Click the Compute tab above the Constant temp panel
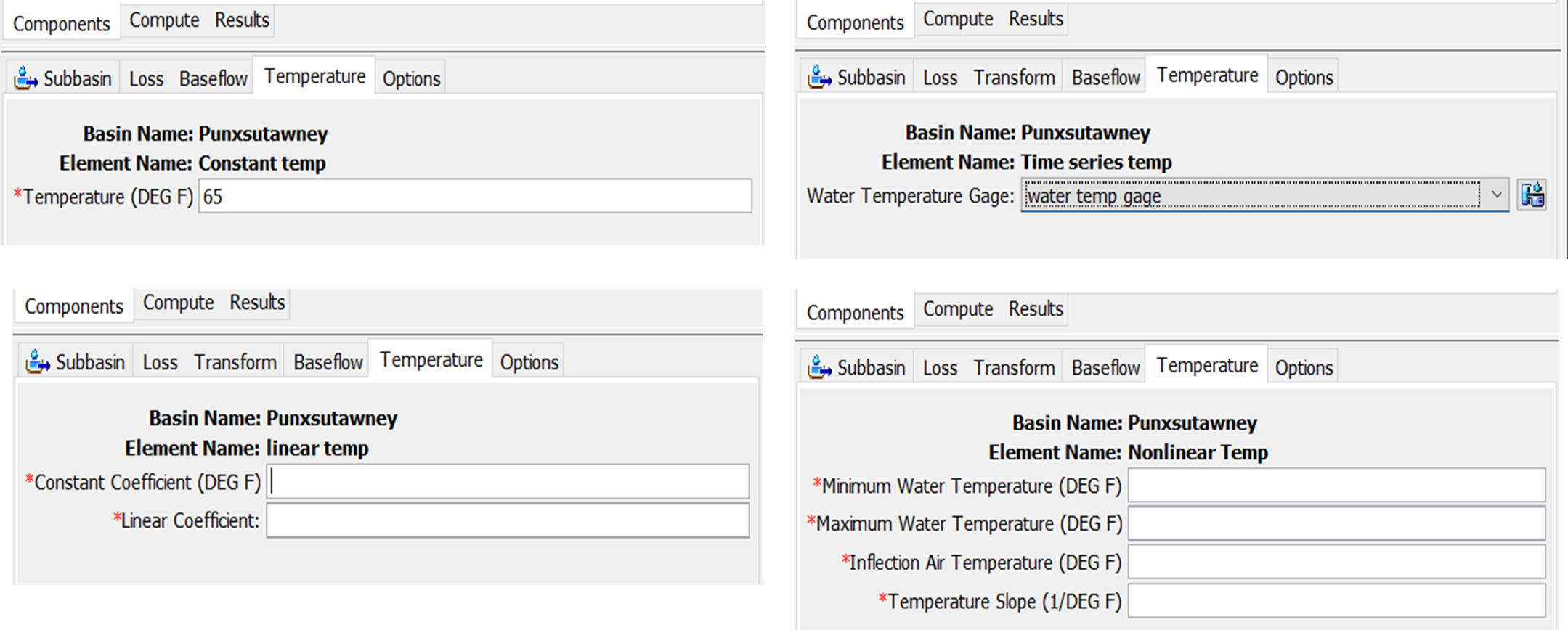This screenshot has height=630, width=1568. (164, 20)
